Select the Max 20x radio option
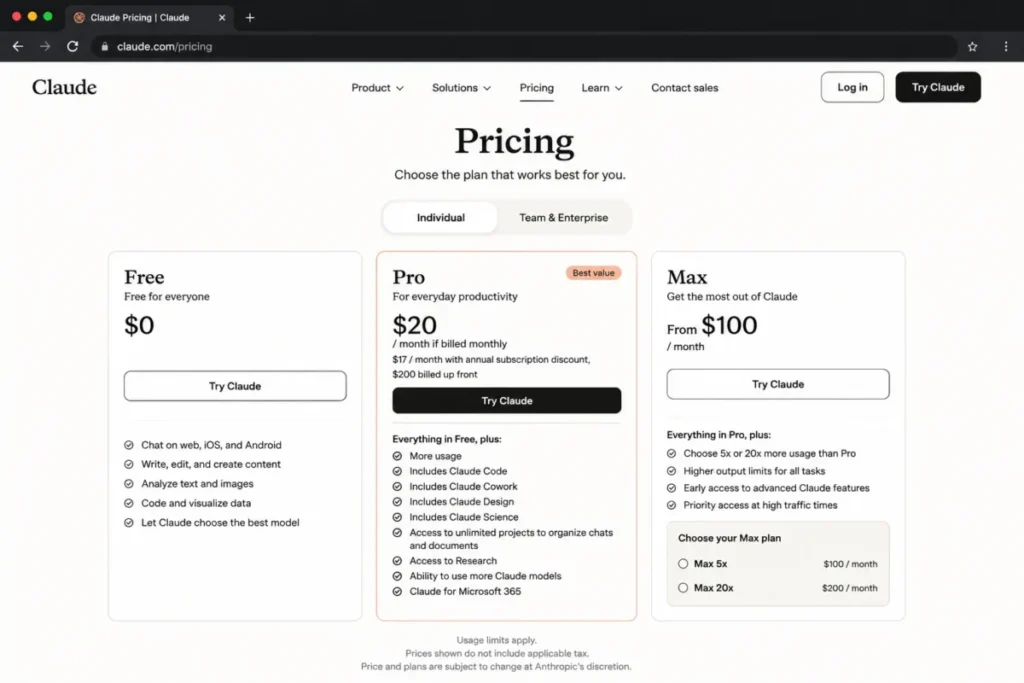 point(683,588)
